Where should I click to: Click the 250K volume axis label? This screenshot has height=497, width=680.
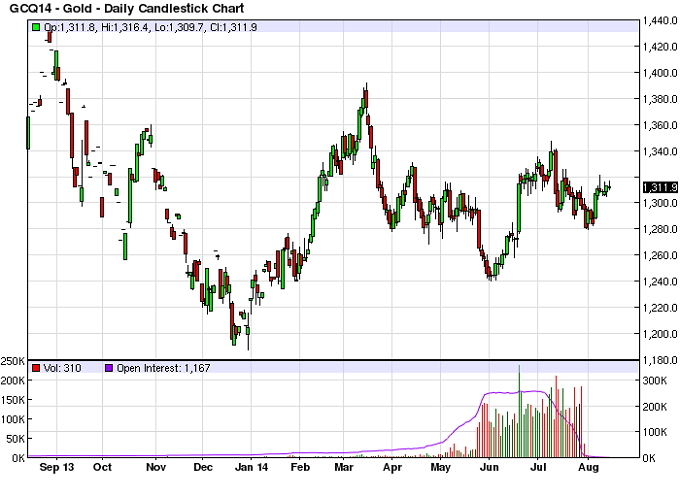tap(13, 361)
